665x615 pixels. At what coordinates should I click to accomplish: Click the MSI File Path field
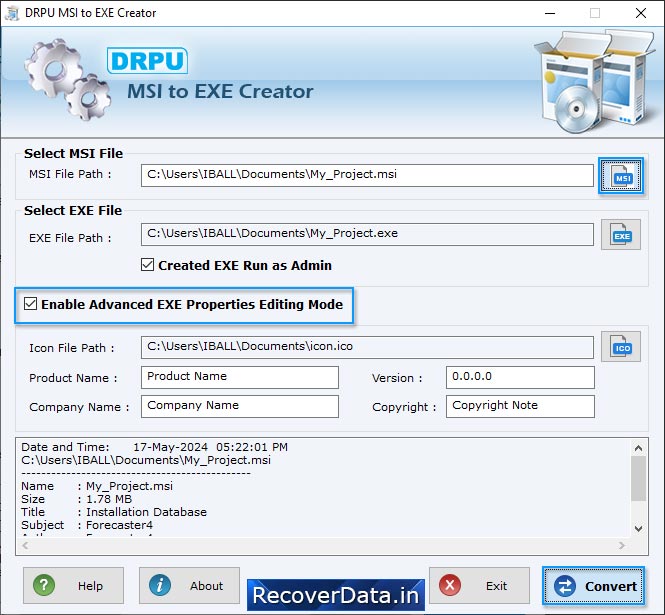(367, 175)
